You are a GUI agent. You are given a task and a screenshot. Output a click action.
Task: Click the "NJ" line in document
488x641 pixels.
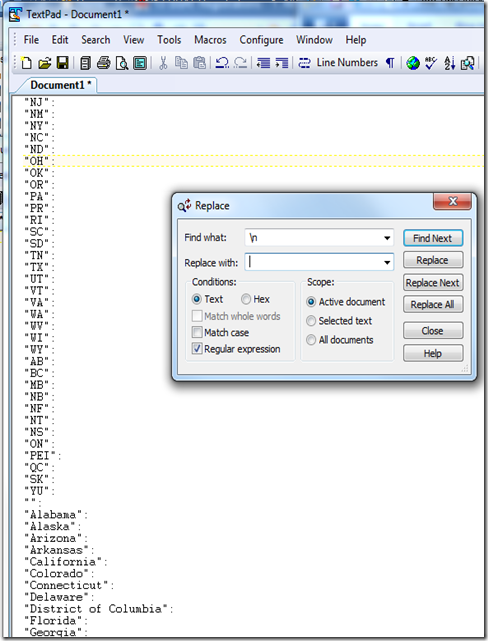click(x=39, y=102)
